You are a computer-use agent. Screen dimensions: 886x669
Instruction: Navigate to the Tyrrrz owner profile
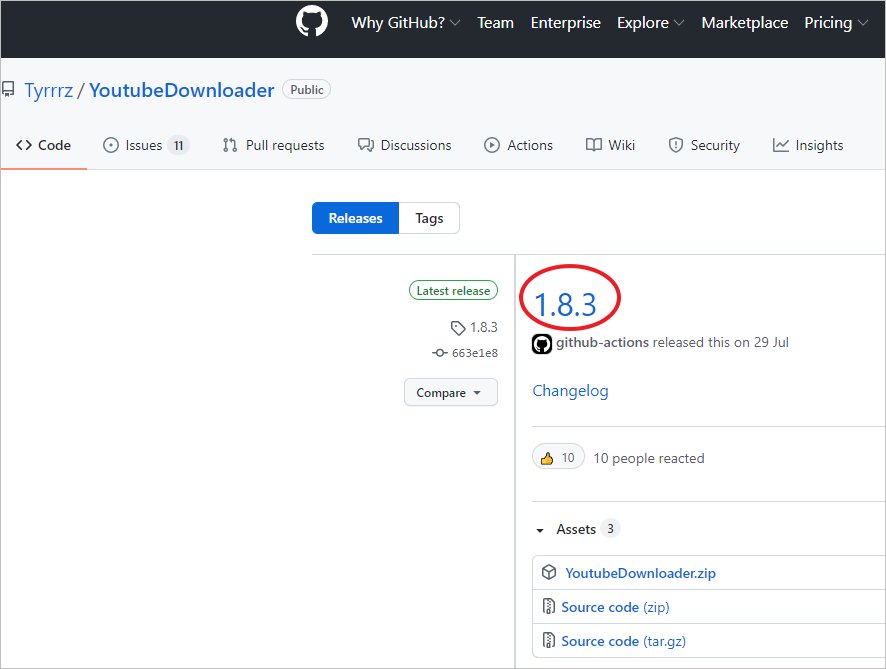pyautogui.click(x=52, y=90)
